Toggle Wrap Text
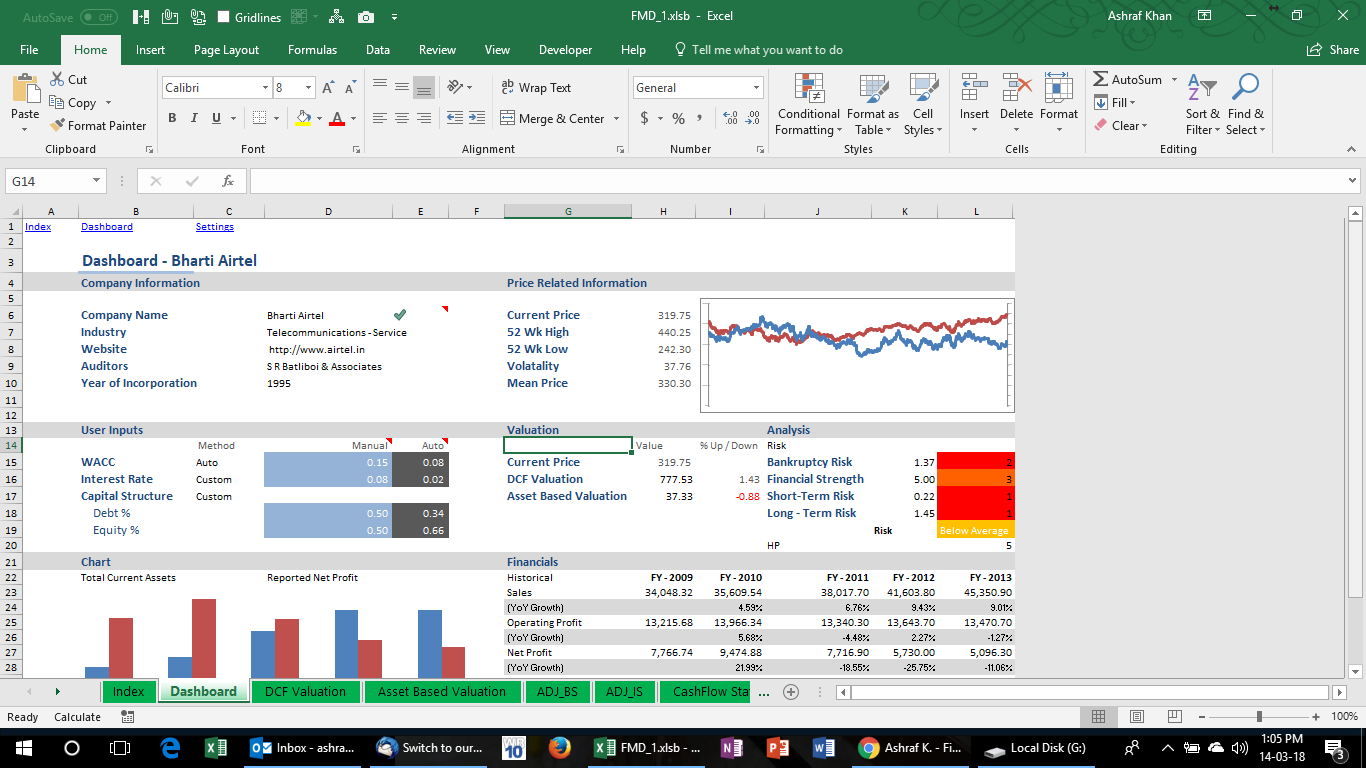Viewport: 1366px width, 768px height. click(x=536, y=87)
